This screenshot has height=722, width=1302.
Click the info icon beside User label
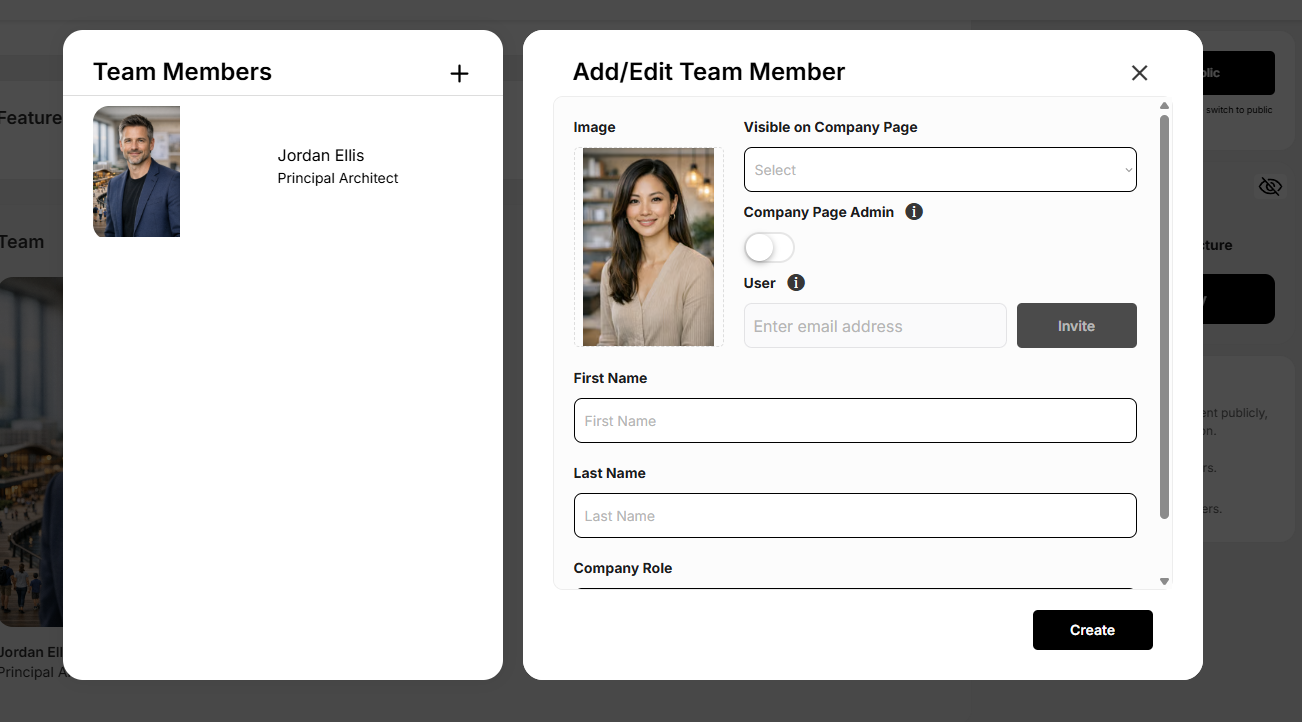coord(796,283)
